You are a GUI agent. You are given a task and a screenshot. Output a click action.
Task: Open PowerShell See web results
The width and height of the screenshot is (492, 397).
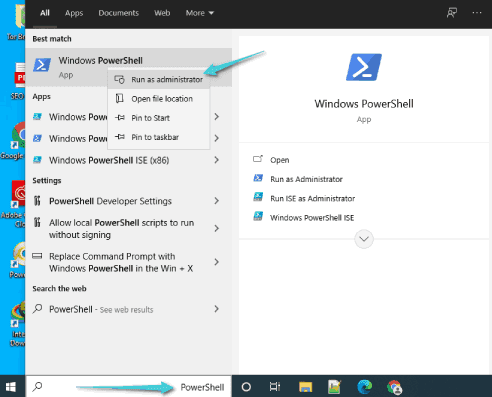[128, 309]
